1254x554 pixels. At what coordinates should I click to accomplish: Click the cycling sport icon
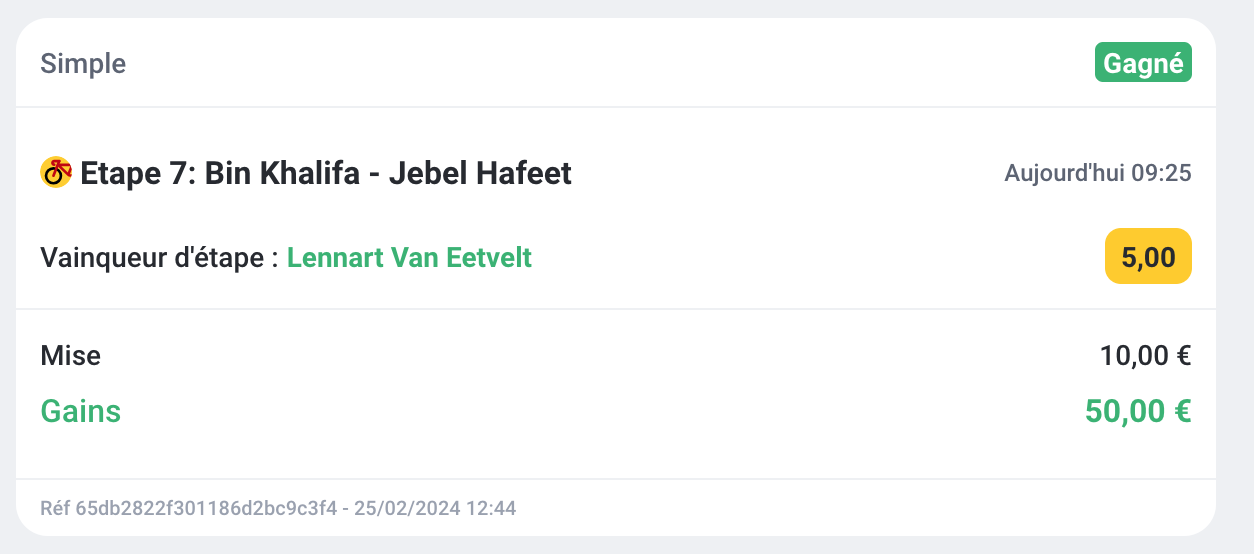(x=56, y=173)
